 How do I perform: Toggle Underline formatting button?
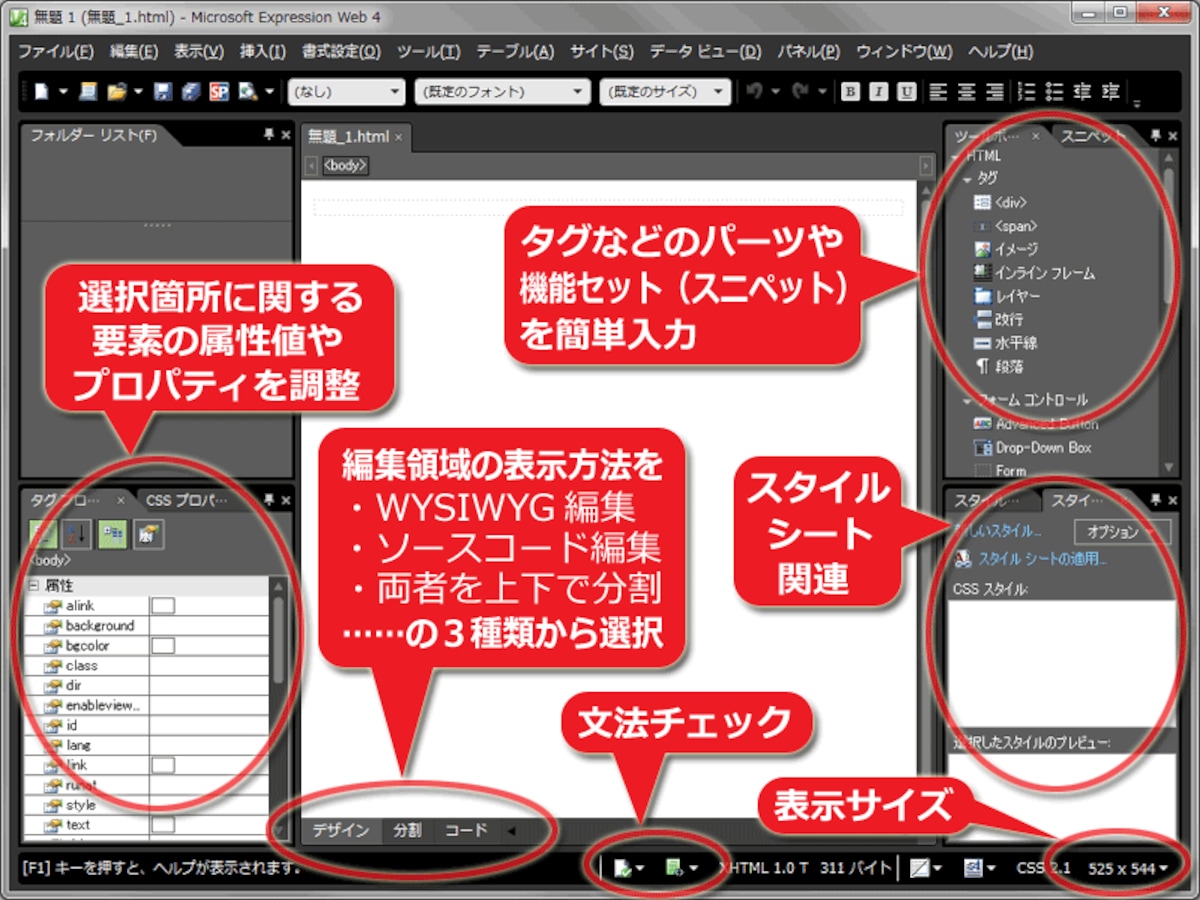(x=906, y=92)
